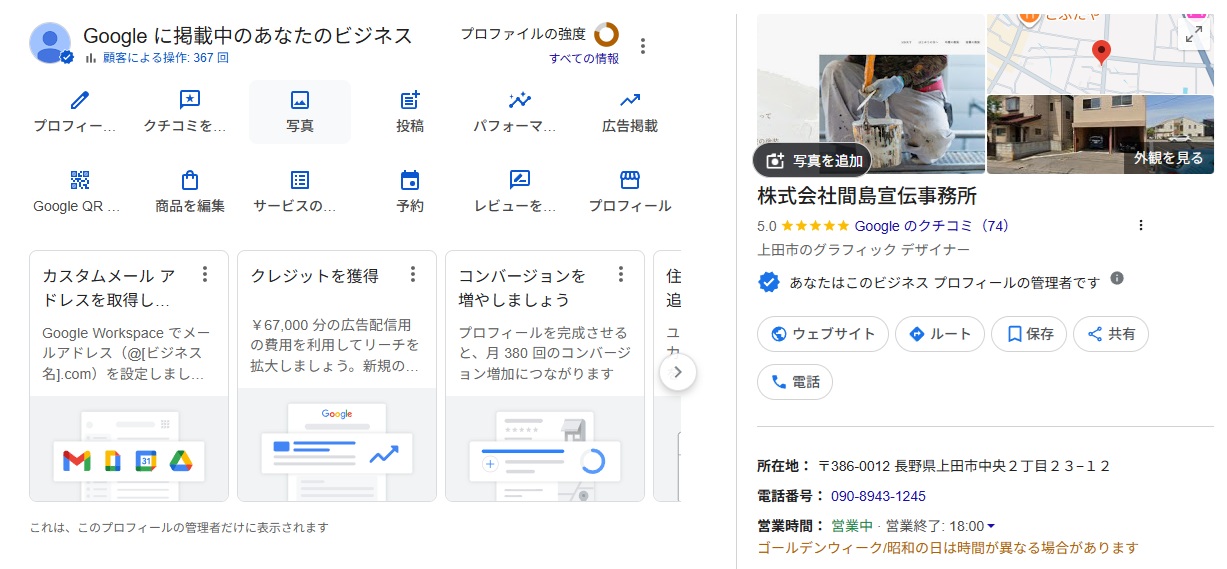Open クチコミを… reviews icon
1227x569 pixels.
[x=190, y=100]
